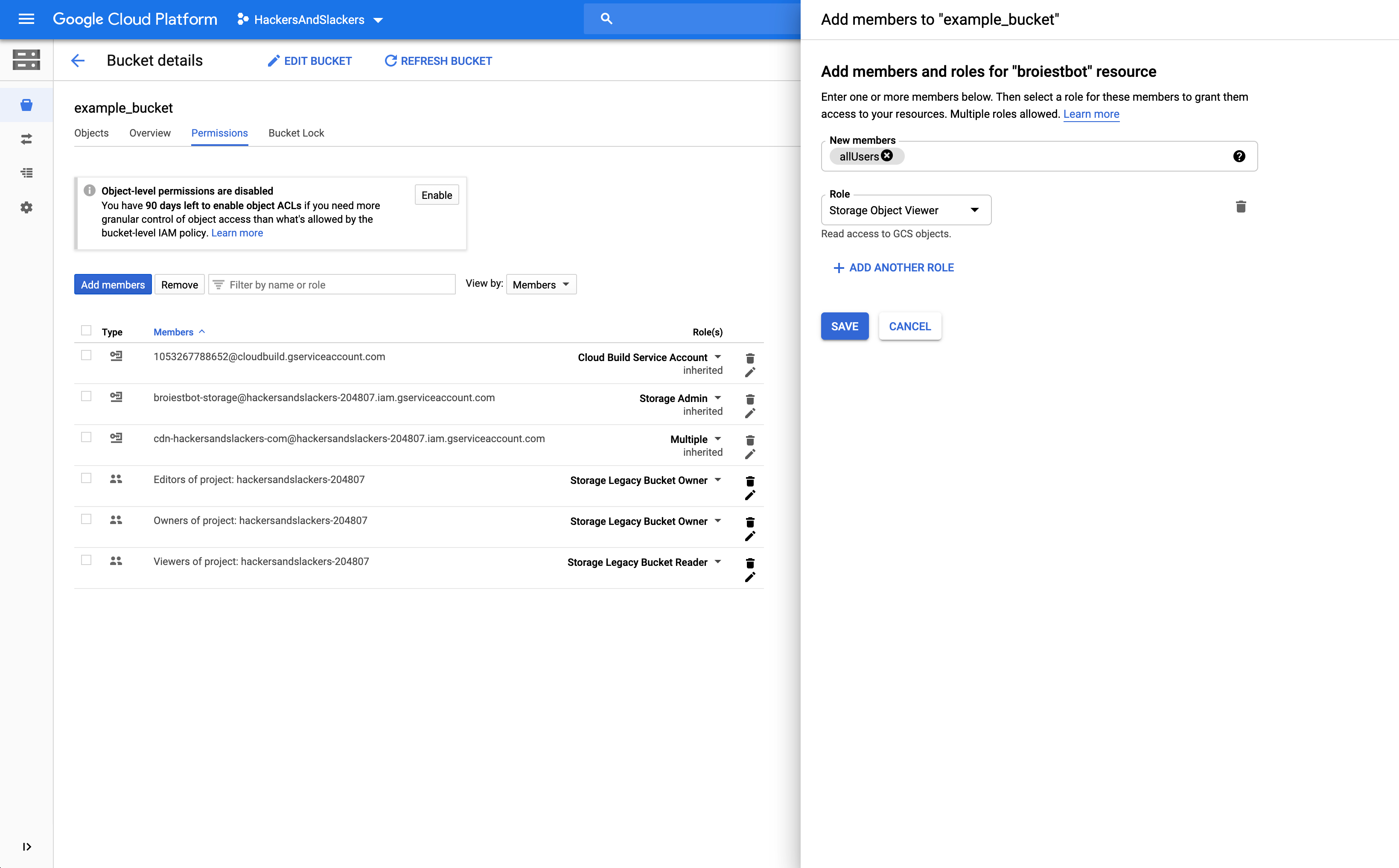Expand the Cloud Build Service Account role dropdown
The height and width of the screenshot is (868, 1399).
[717, 357]
